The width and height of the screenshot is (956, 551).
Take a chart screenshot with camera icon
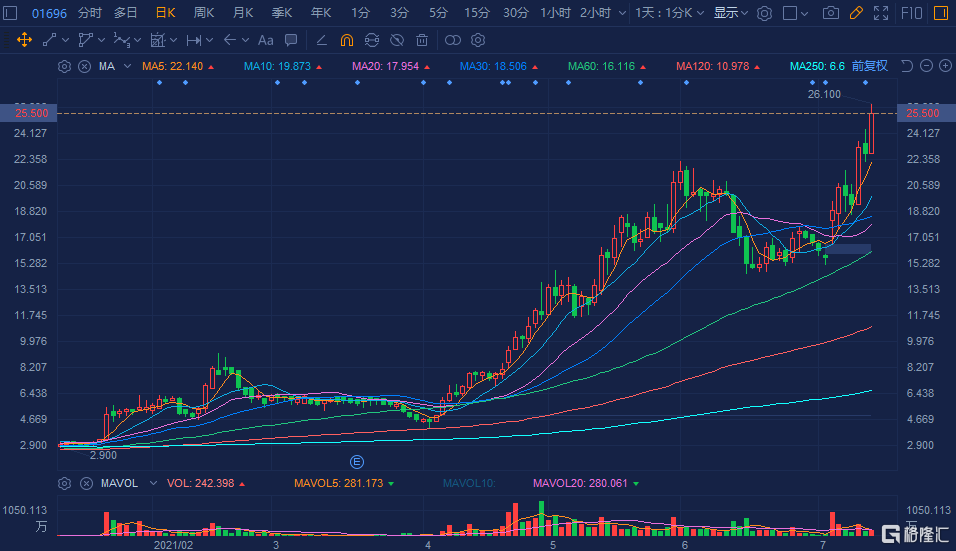click(830, 13)
